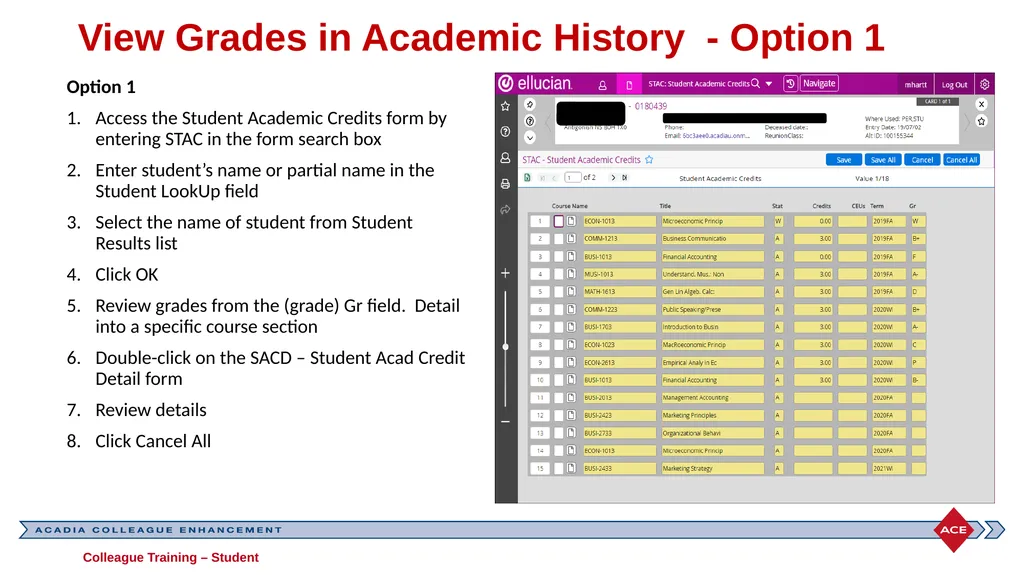The width and height of the screenshot is (1024, 575).
Task: Go to previous page of credits
Action: pyautogui.click(x=554, y=178)
